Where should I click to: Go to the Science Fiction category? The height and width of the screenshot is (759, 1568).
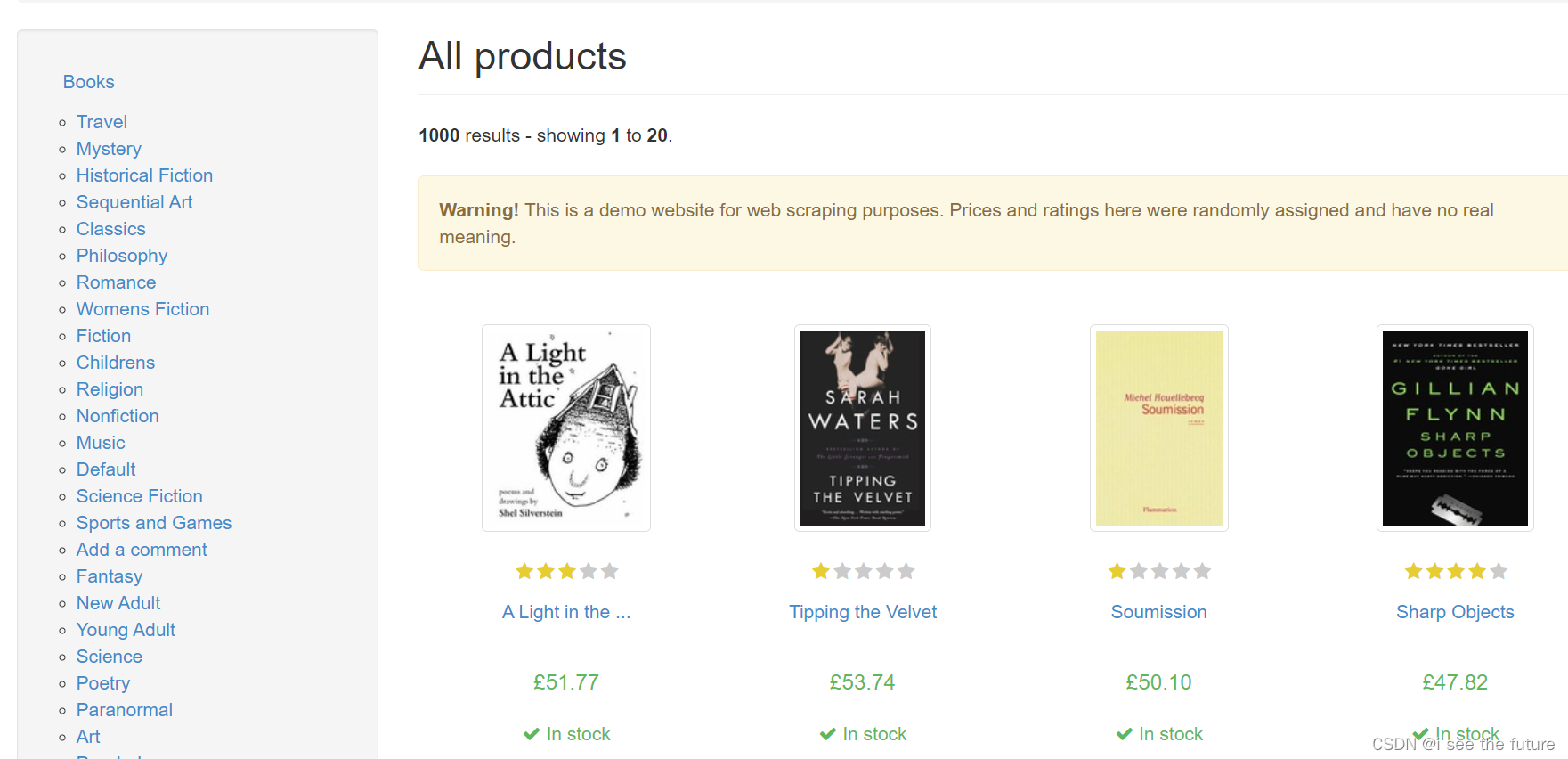click(139, 496)
